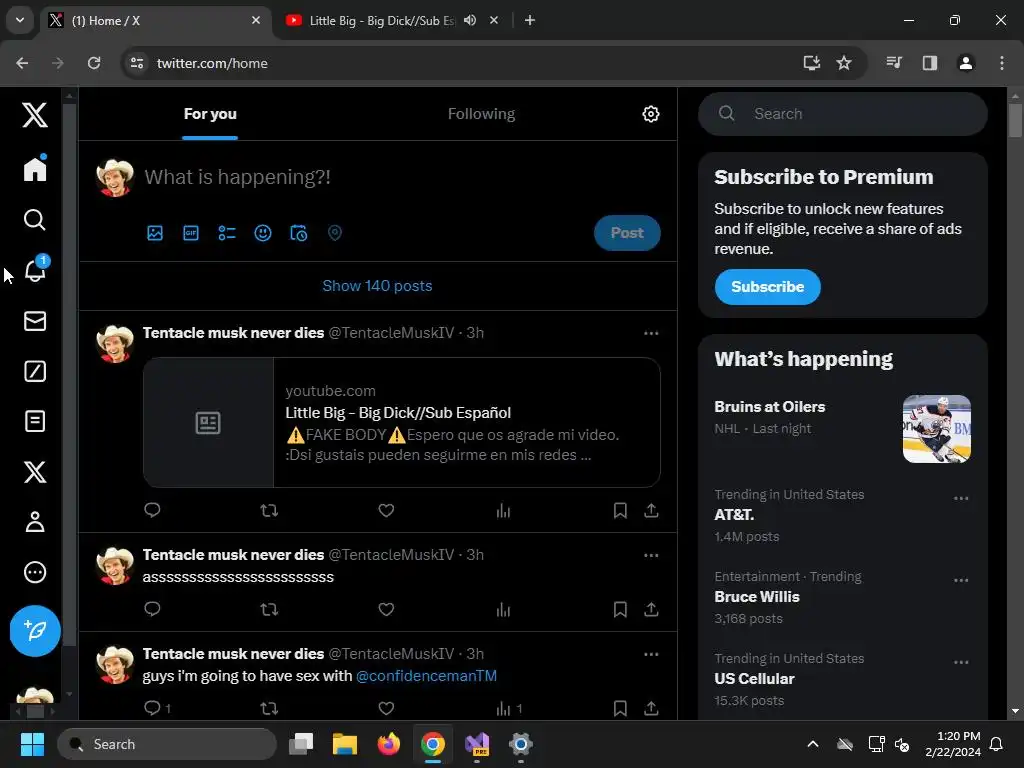Open File Explorer from taskbar
Image resolution: width=1024 pixels, height=768 pixels.
click(x=345, y=744)
